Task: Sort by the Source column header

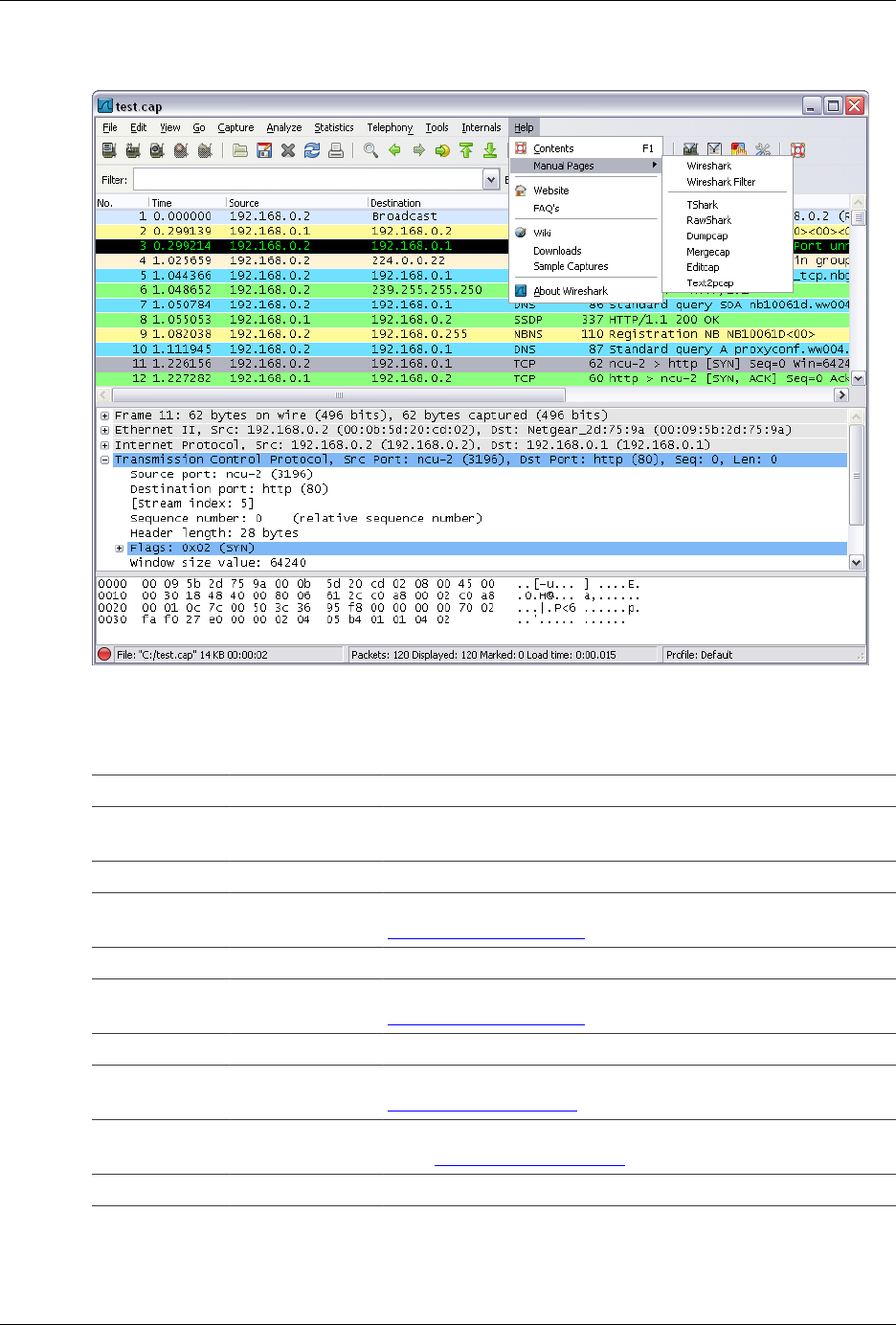Action: pyautogui.click(x=297, y=203)
